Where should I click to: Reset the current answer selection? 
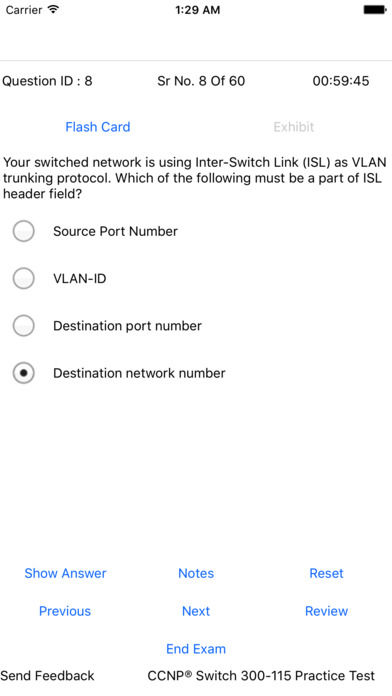(x=326, y=573)
